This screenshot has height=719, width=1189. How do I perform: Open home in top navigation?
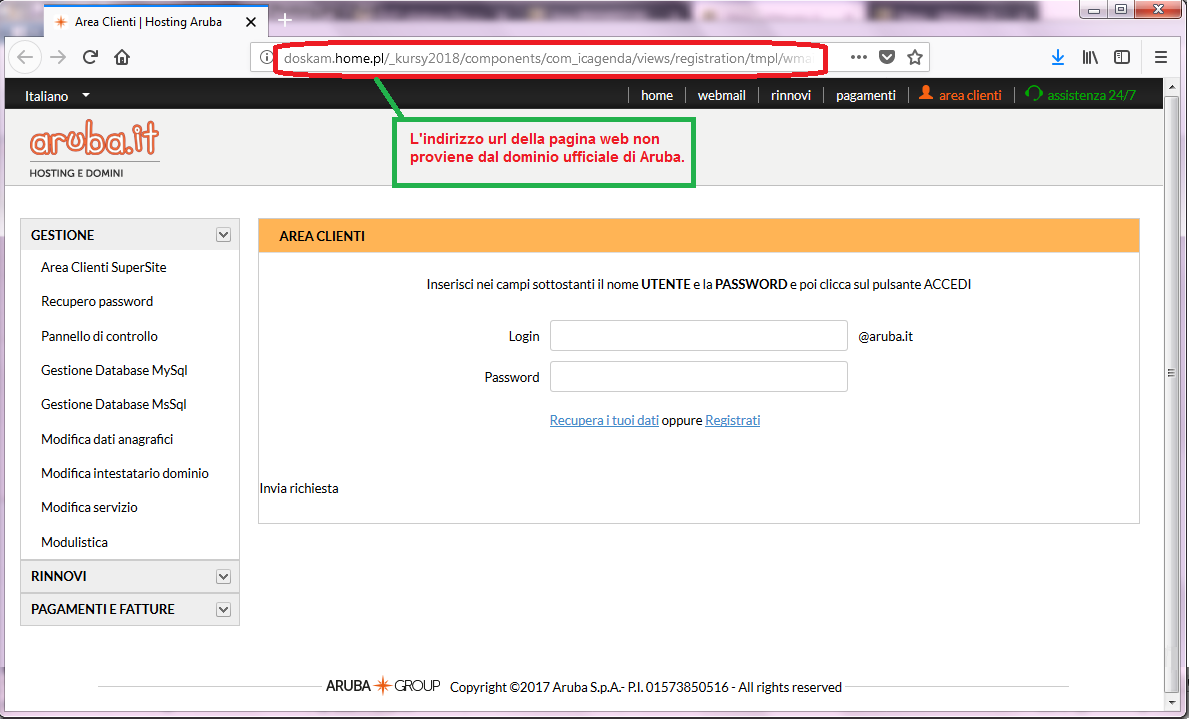pos(657,96)
